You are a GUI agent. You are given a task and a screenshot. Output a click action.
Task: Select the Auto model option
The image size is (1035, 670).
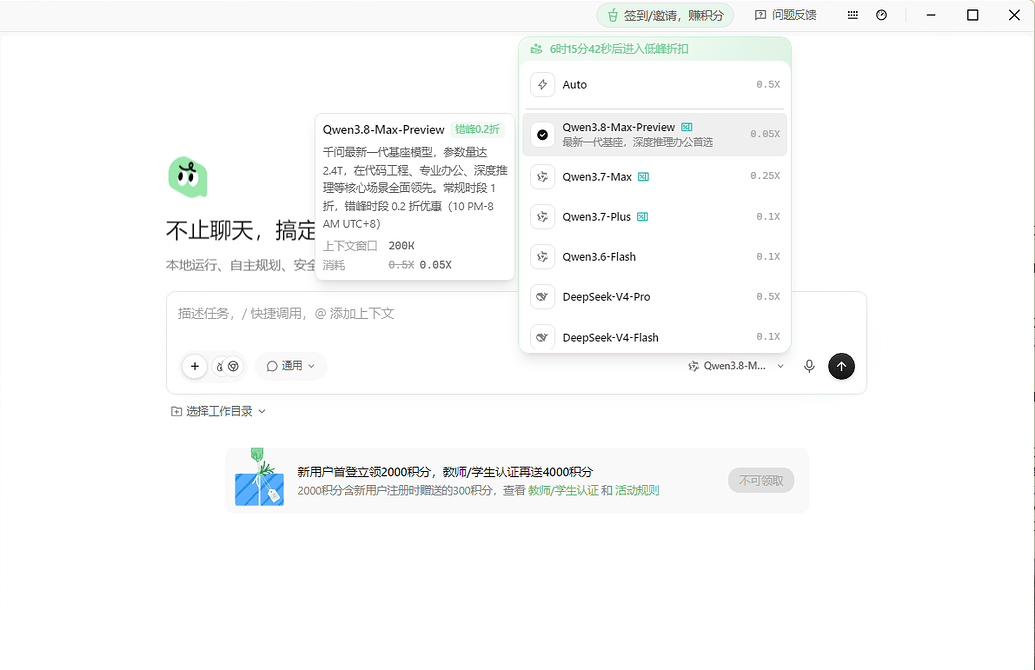click(655, 84)
